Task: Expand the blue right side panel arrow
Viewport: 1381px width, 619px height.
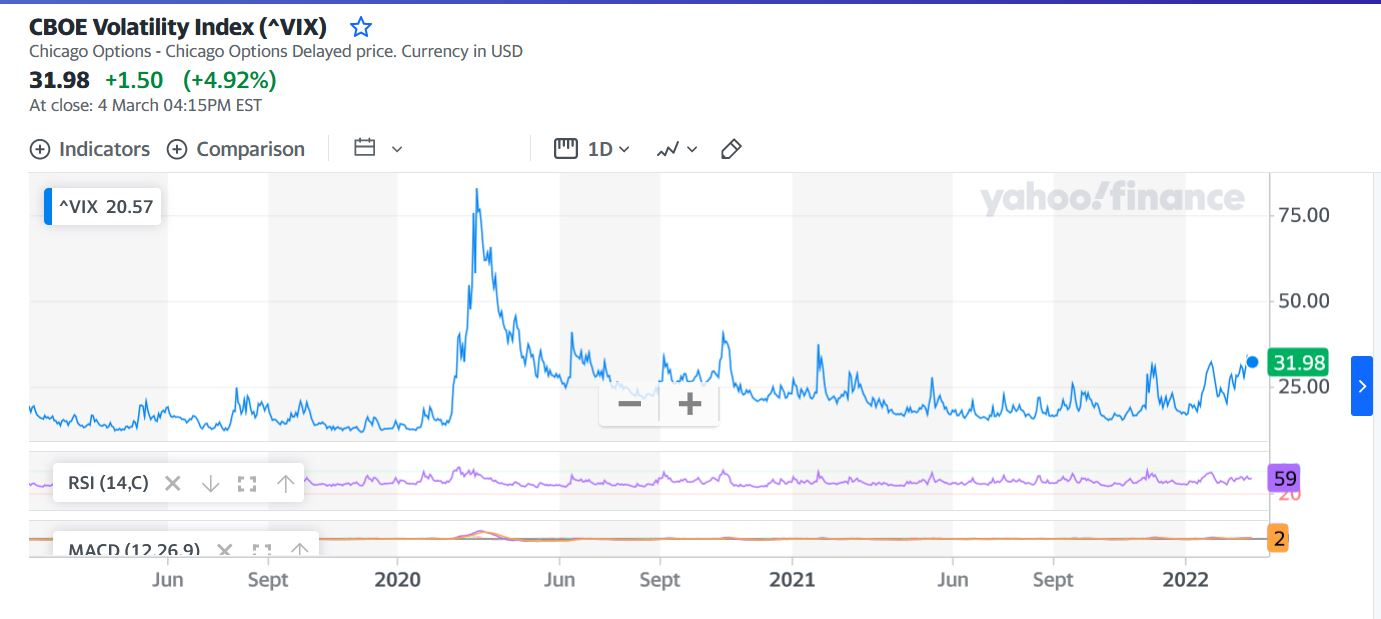Action: coord(1362,386)
